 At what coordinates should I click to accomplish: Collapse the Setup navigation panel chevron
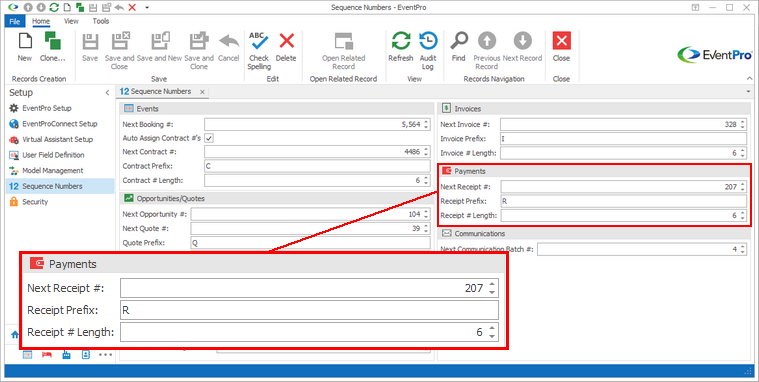(107, 92)
